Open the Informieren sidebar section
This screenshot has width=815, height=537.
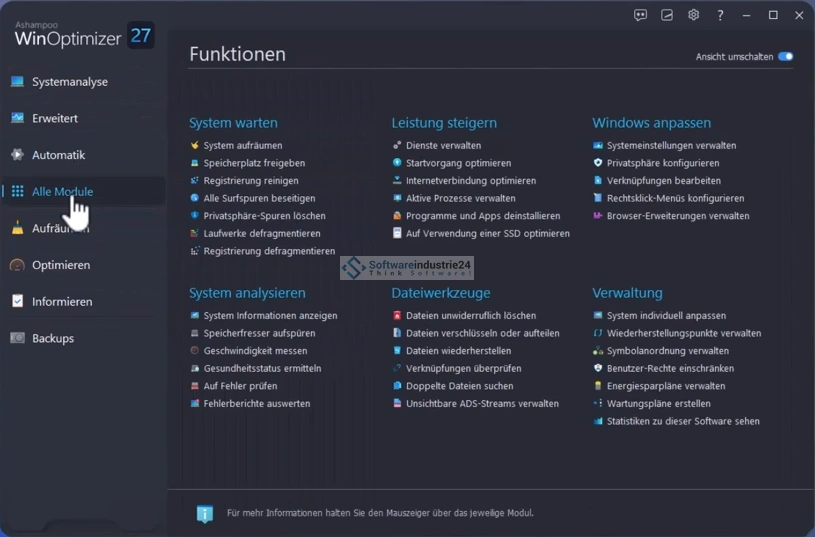point(62,301)
